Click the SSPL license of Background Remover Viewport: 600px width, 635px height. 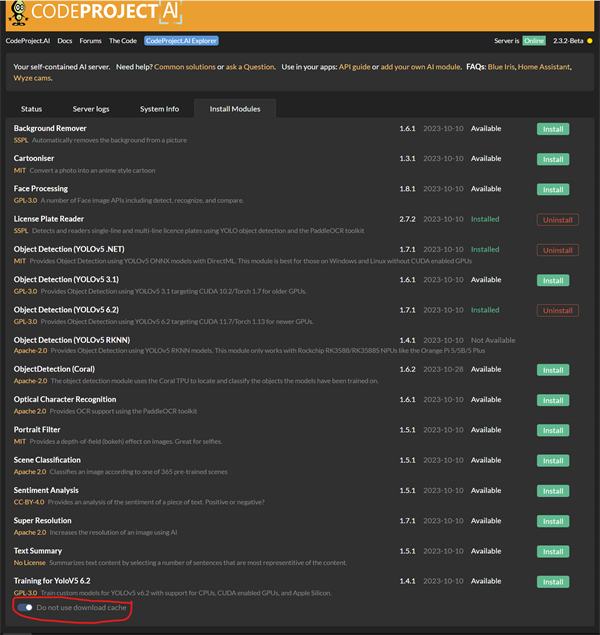coord(21,140)
